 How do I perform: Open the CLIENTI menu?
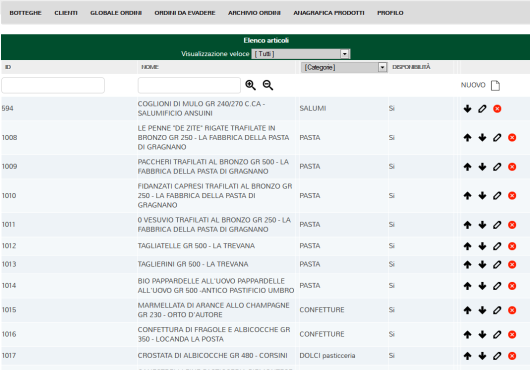tap(66, 13)
